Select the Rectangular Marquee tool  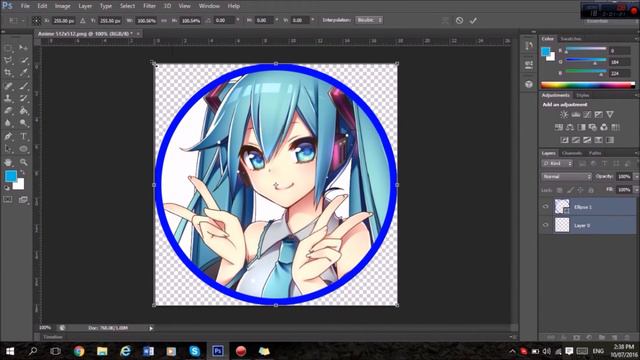tap(8, 48)
